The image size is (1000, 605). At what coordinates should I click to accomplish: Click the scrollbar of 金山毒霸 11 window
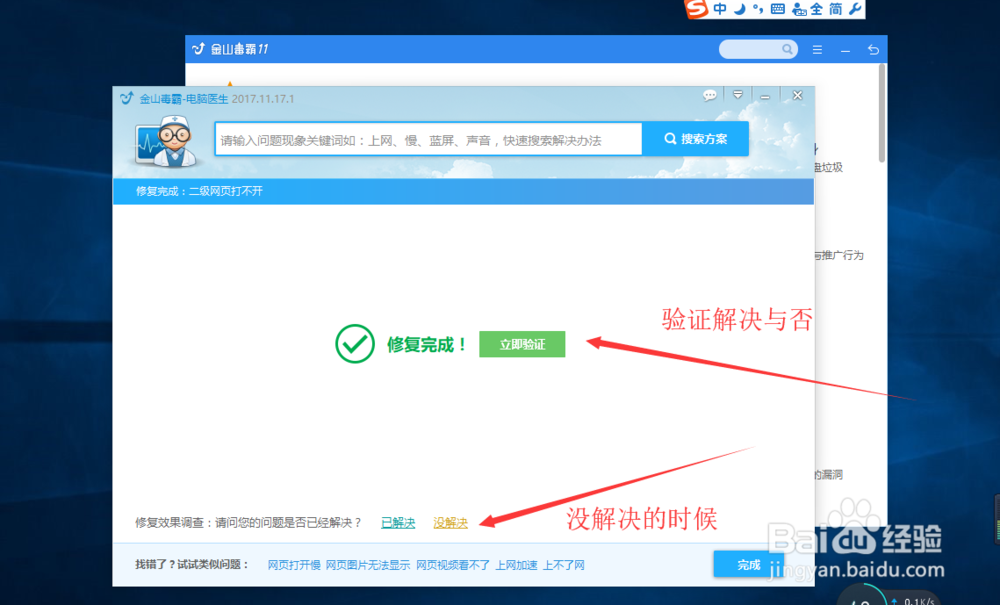point(882,113)
